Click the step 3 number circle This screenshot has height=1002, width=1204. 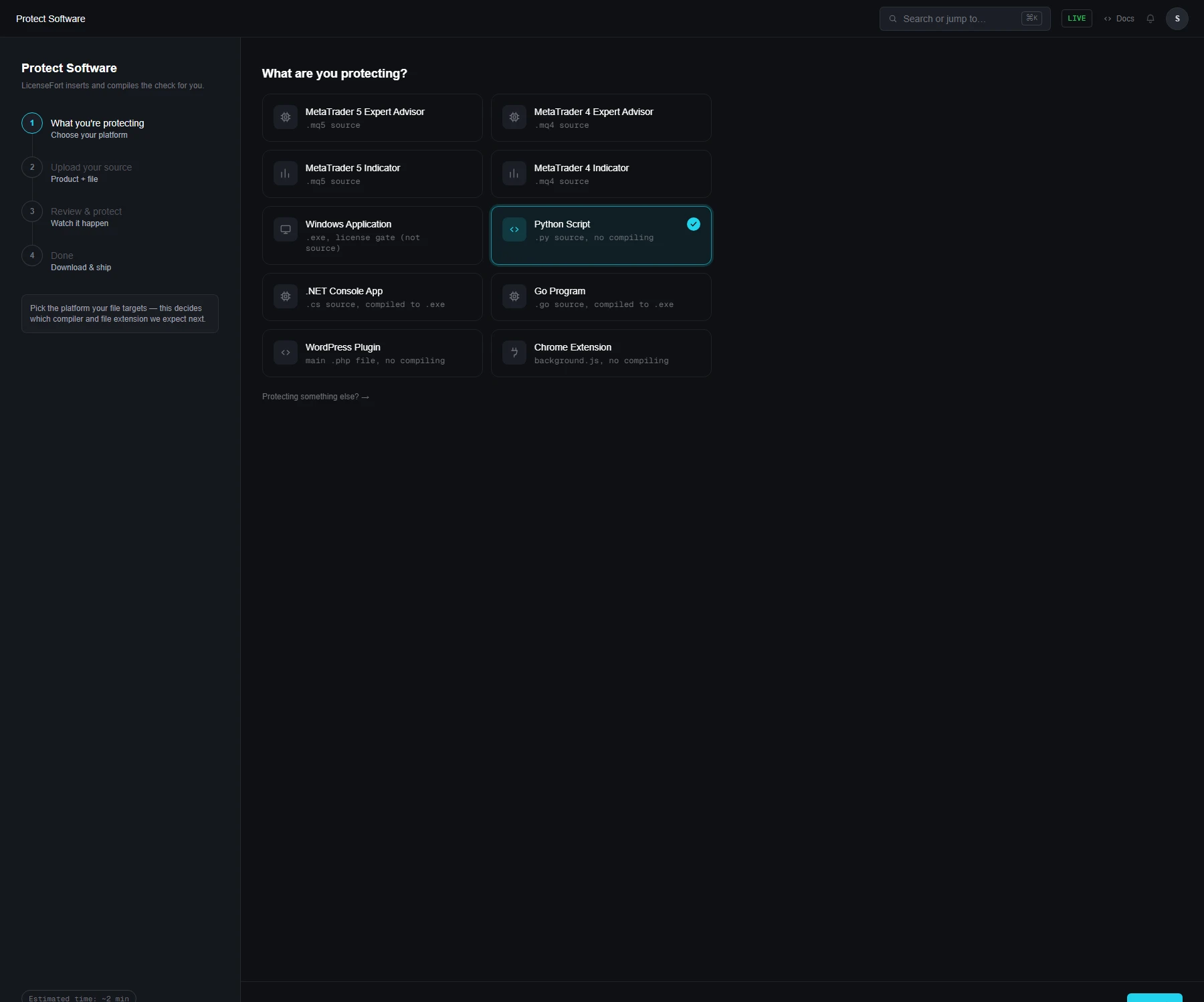click(32, 211)
